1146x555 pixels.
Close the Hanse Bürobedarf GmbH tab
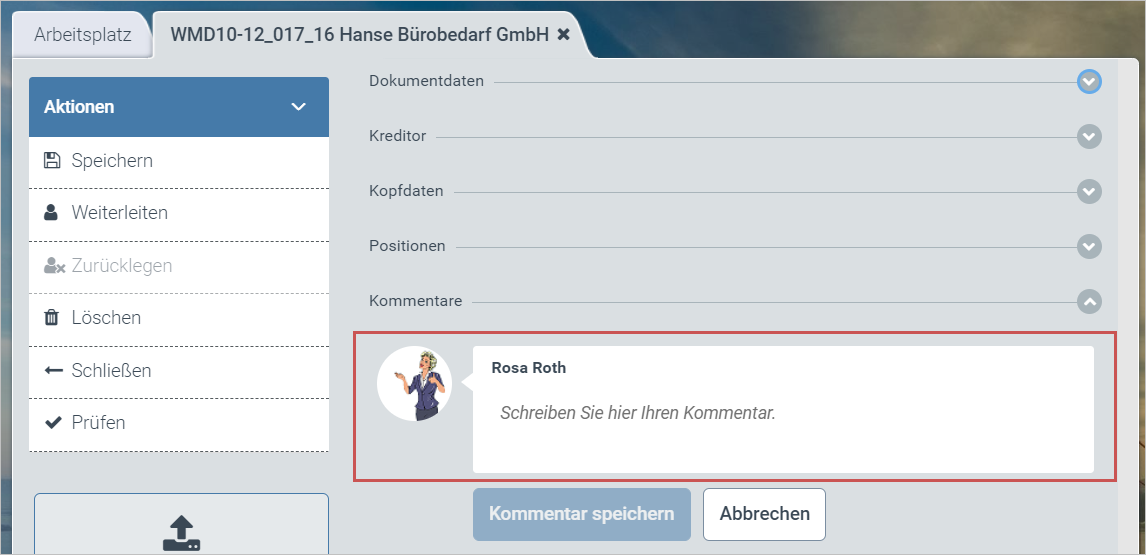click(x=564, y=34)
